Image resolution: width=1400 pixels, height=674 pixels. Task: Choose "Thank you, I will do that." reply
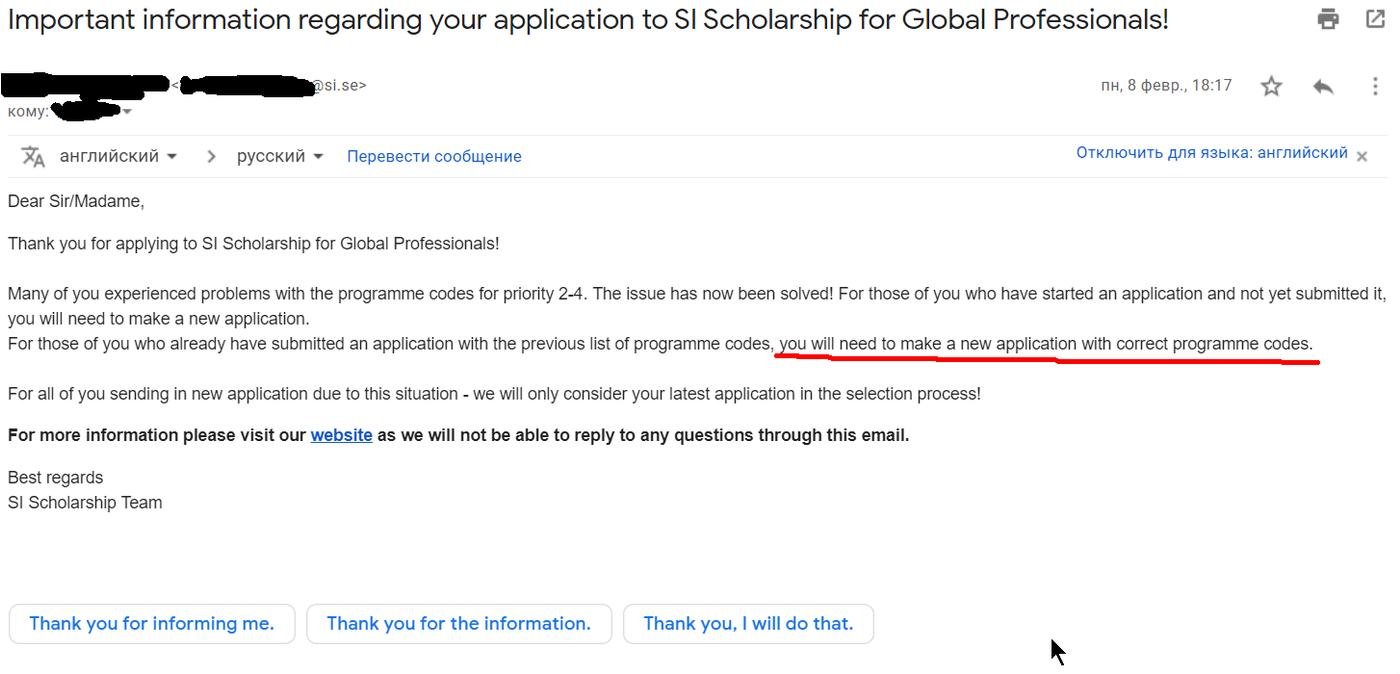[x=748, y=623]
